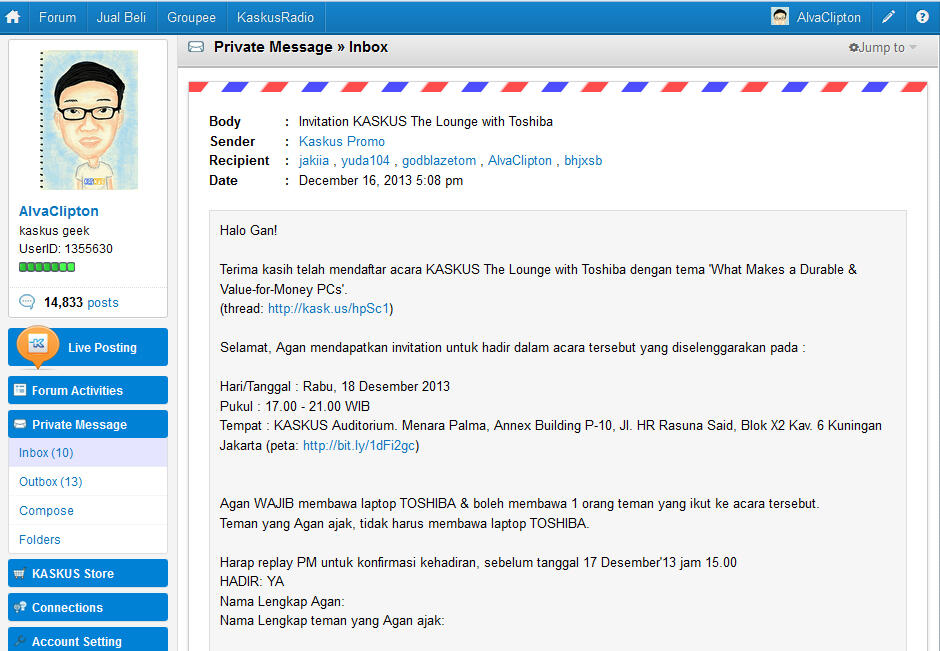Collapse the Private Message sidebar section
The width and height of the screenshot is (940, 651).
point(88,424)
